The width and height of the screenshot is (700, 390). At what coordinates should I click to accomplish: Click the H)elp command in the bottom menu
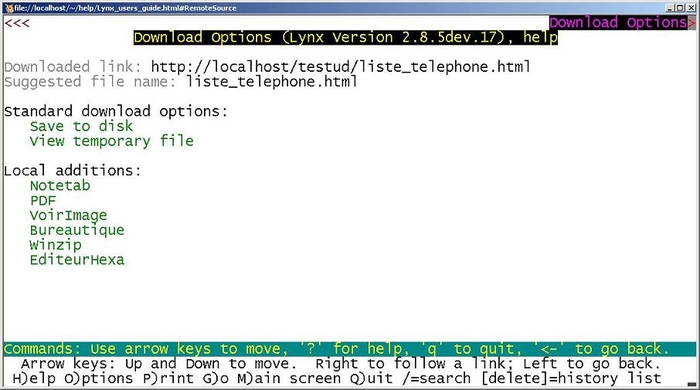click(34, 378)
